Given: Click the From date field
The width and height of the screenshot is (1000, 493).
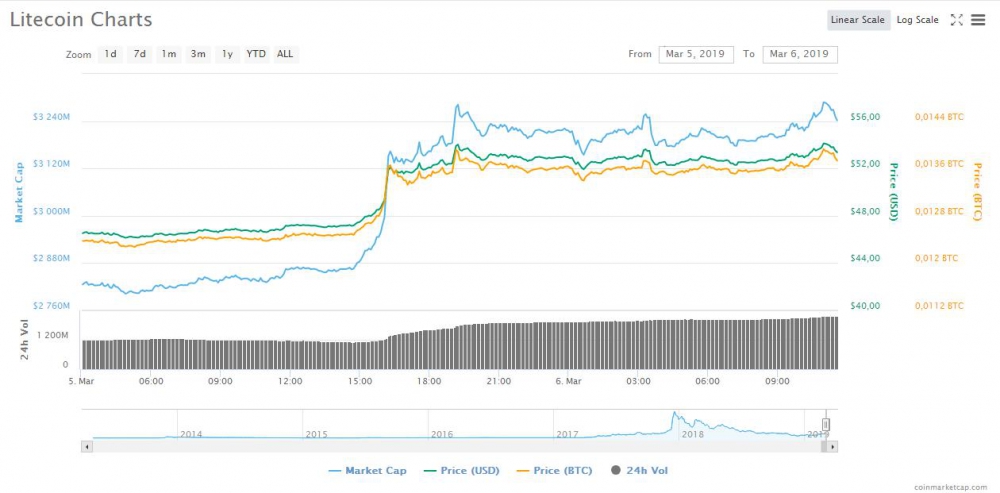Looking at the screenshot, I should point(696,54).
